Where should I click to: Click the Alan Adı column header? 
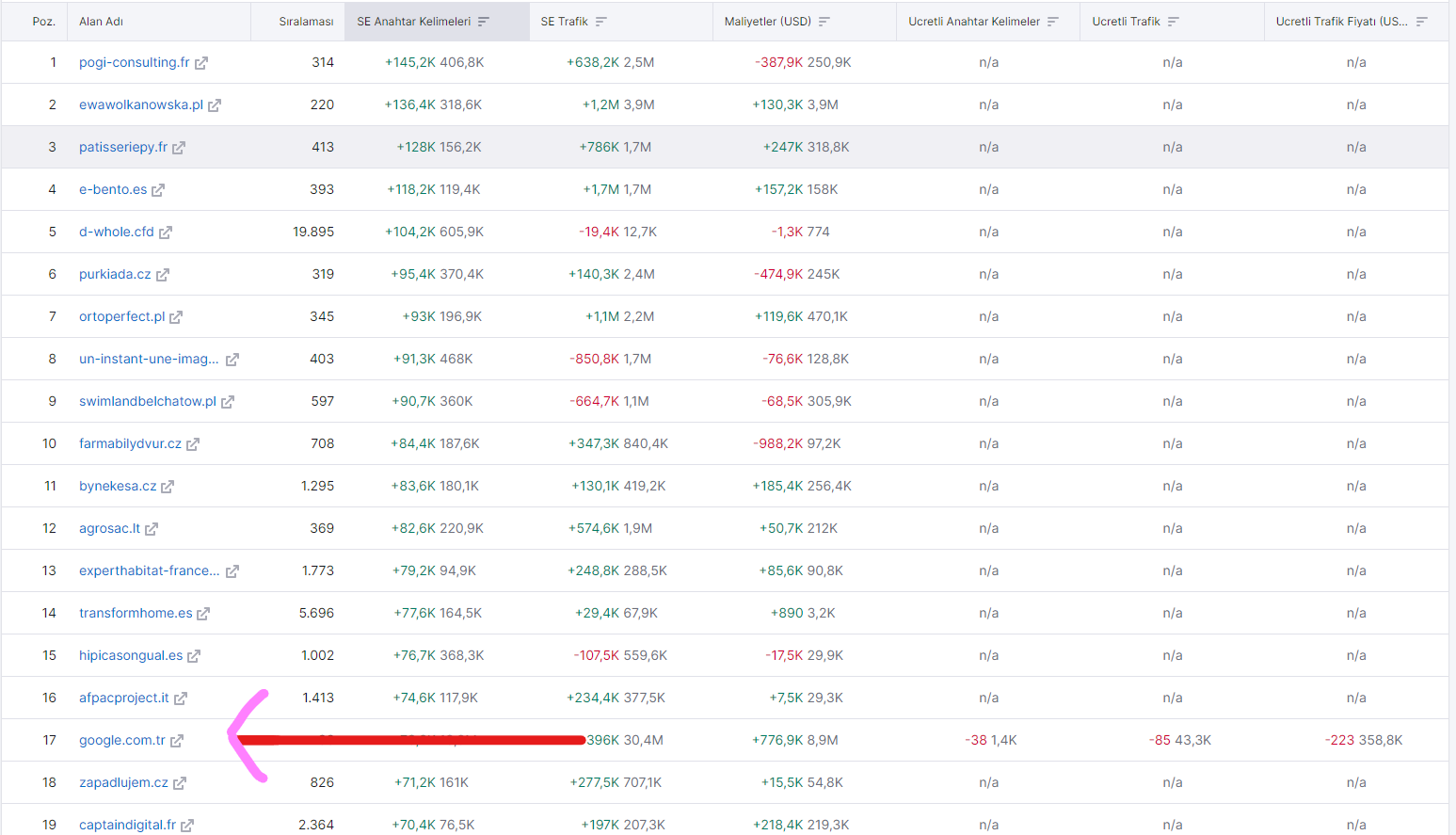[x=101, y=22]
